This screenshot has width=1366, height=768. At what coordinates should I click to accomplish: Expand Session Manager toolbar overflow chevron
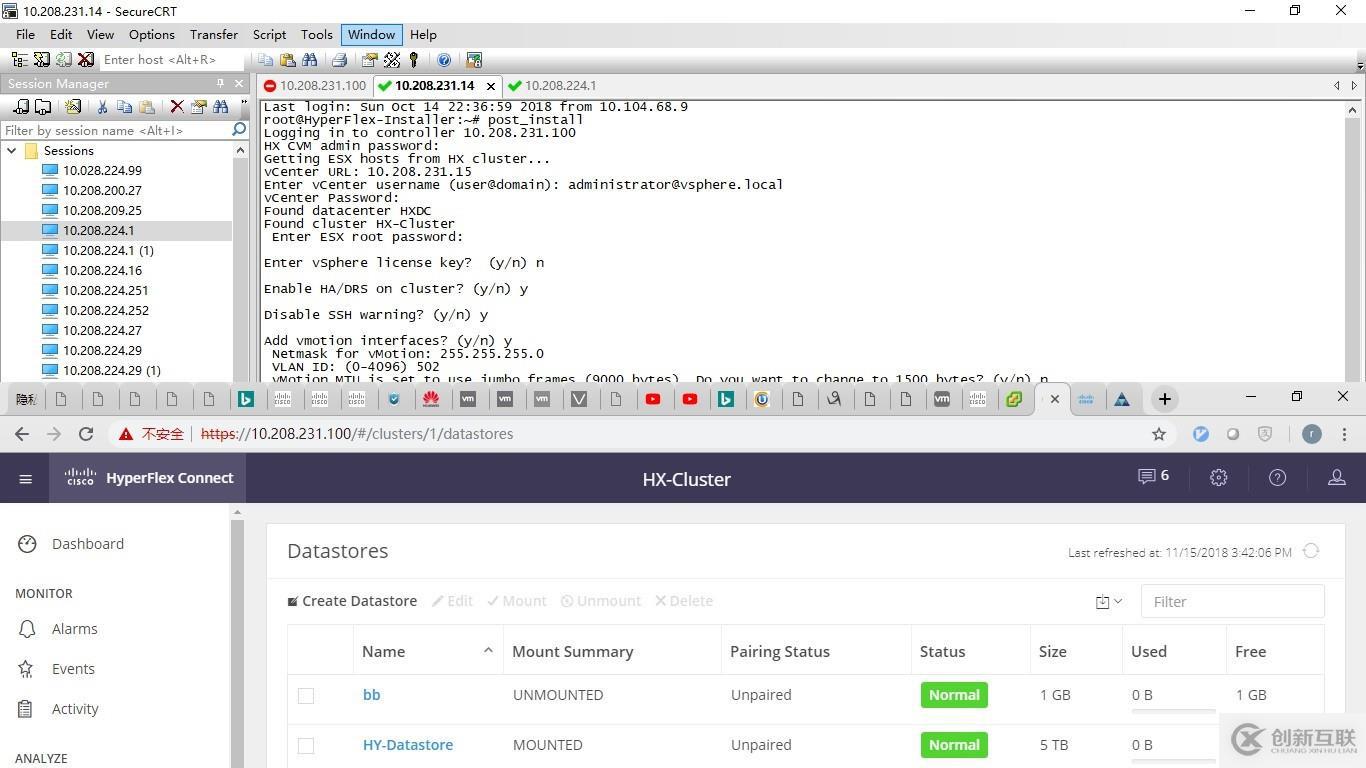click(243, 104)
